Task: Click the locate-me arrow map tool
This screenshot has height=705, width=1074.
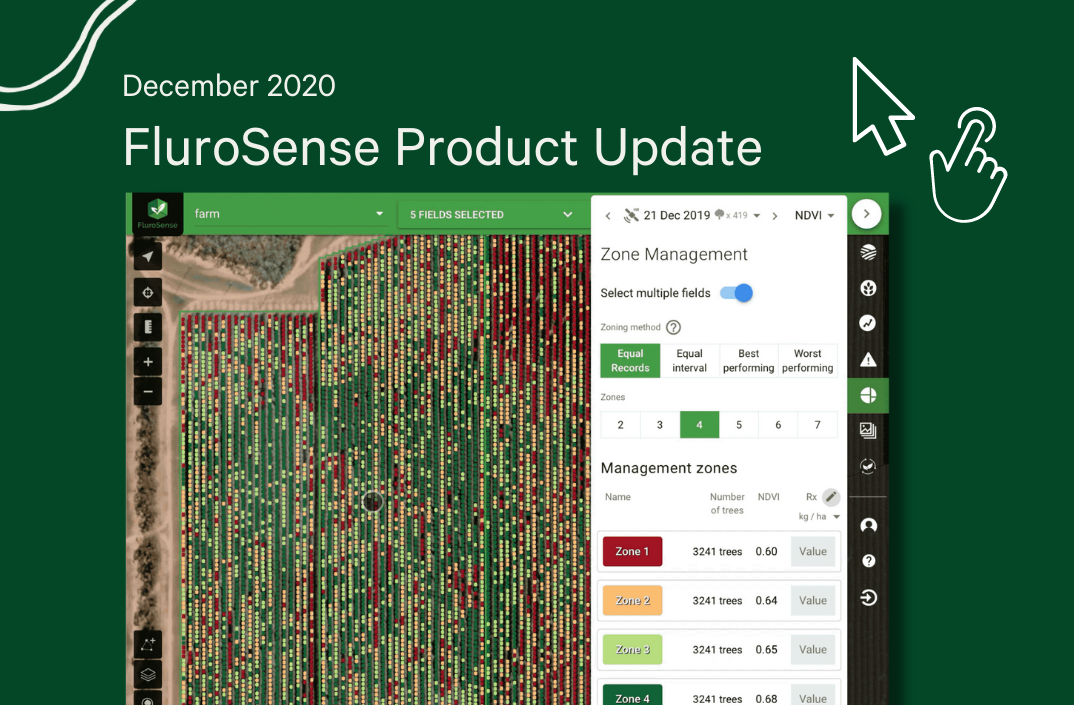Action: tap(148, 257)
